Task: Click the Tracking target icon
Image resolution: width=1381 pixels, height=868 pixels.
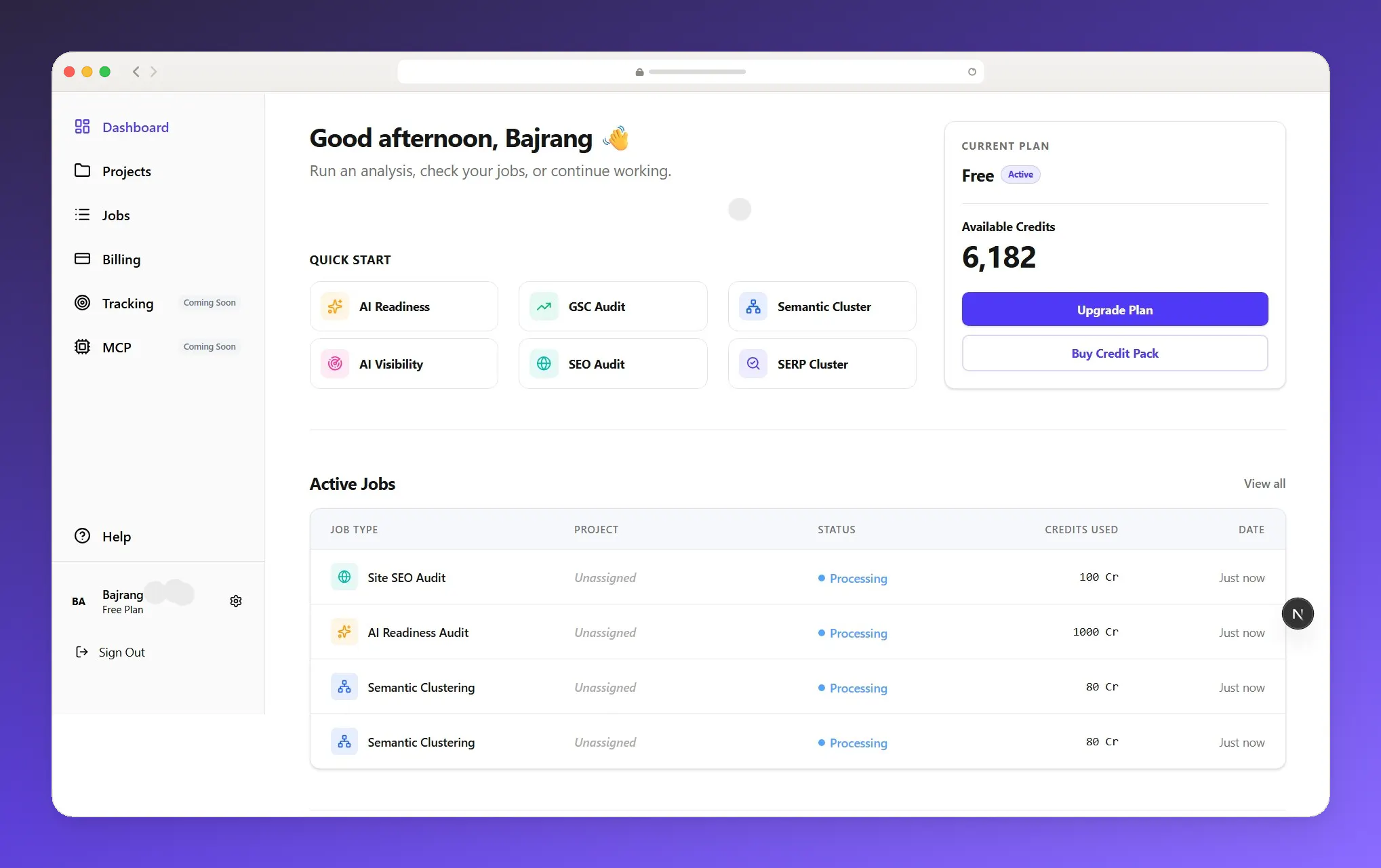Action: pos(82,303)
